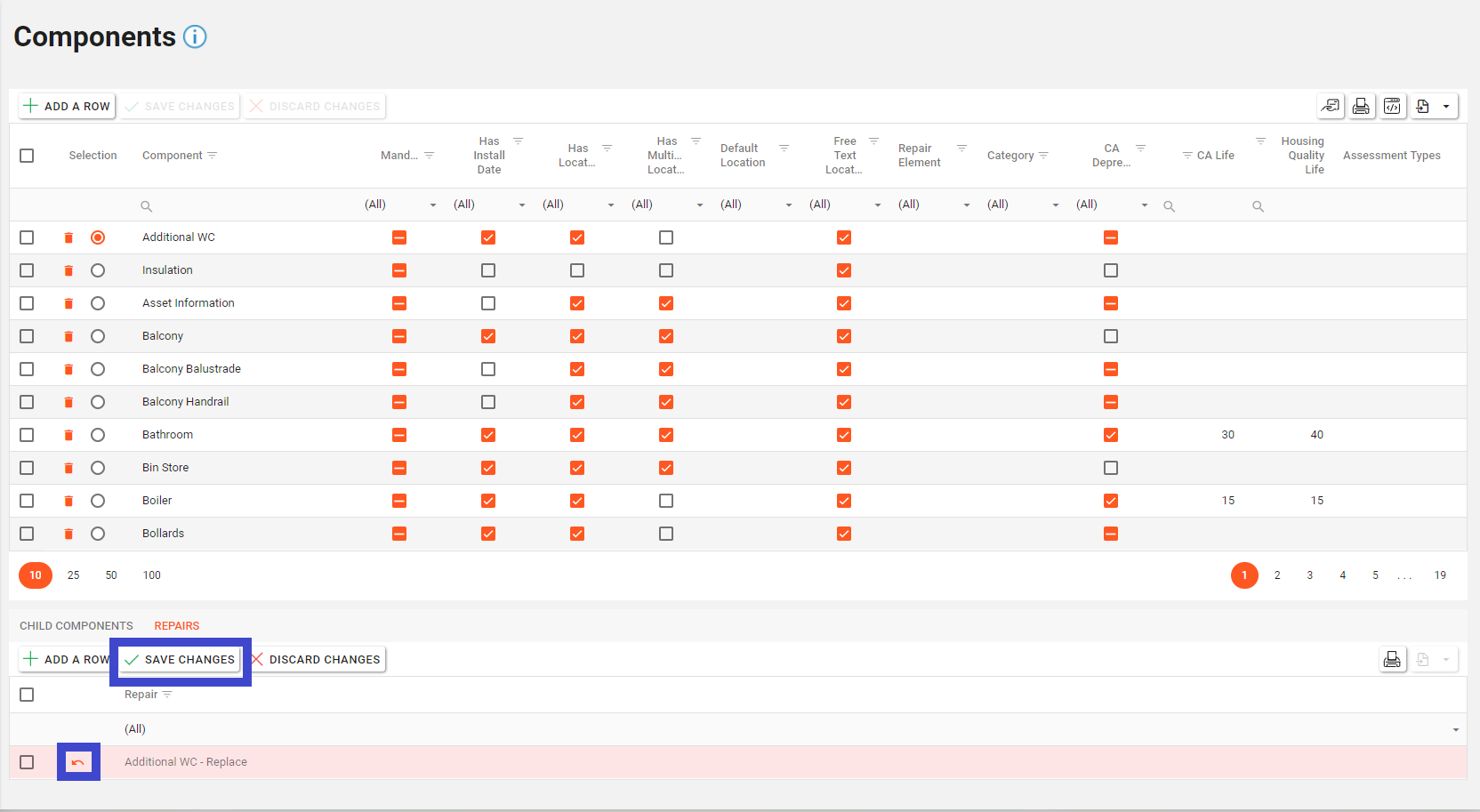Switch to the Child Components tab
This screenshot has height=812, width=1480.
point(76,626)
